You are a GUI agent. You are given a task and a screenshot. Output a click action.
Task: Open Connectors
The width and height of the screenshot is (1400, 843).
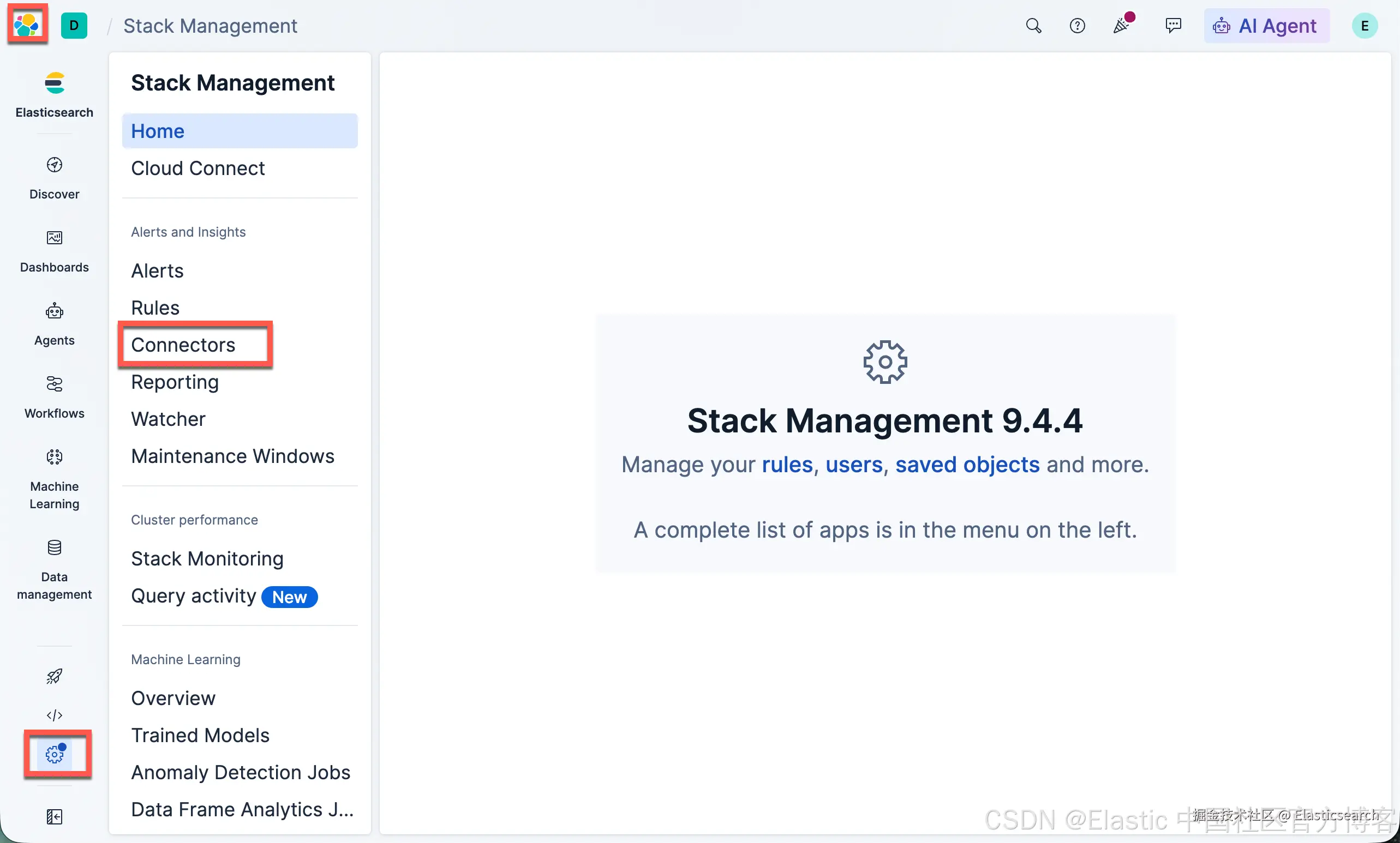pos(183,345)
